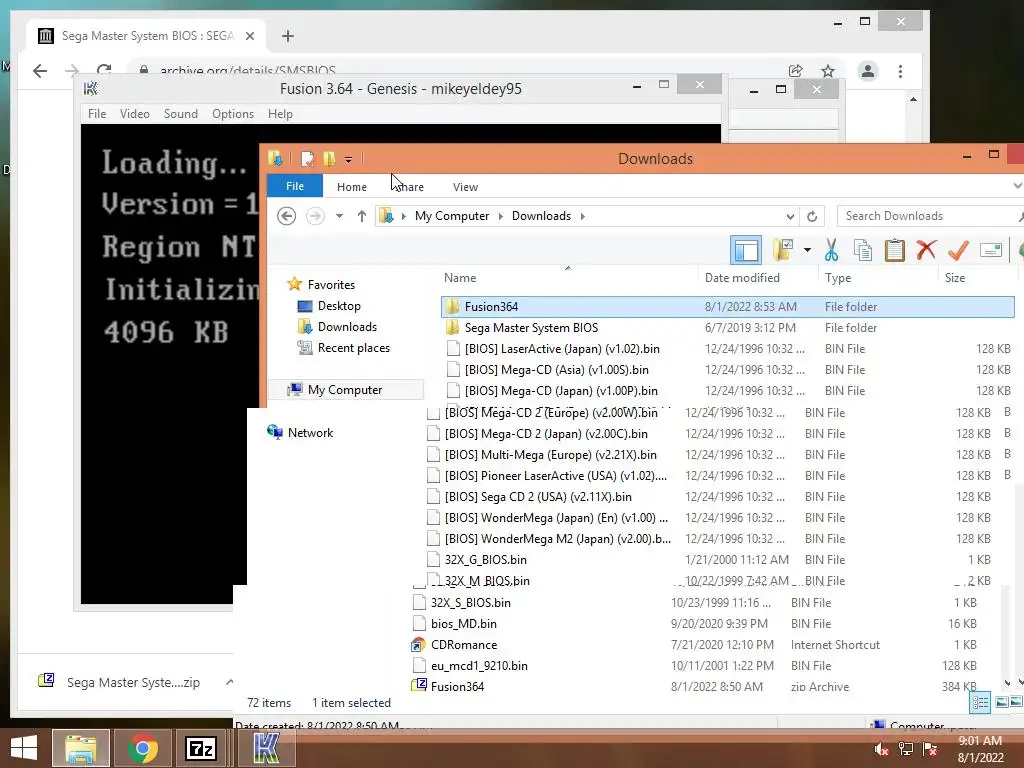
Task: Expand the arrow after Downloads breadcrumb
Action: click(x=582, y=216)
